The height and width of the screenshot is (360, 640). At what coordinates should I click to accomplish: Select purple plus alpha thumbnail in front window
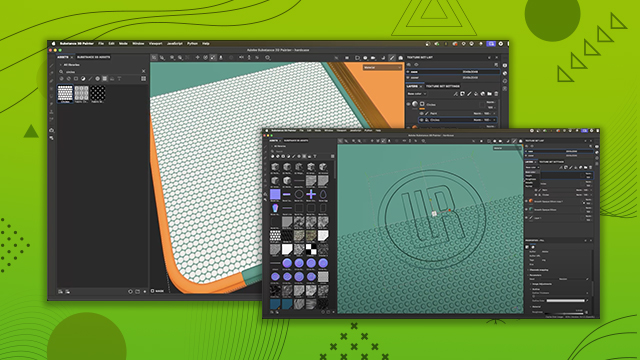311,194
